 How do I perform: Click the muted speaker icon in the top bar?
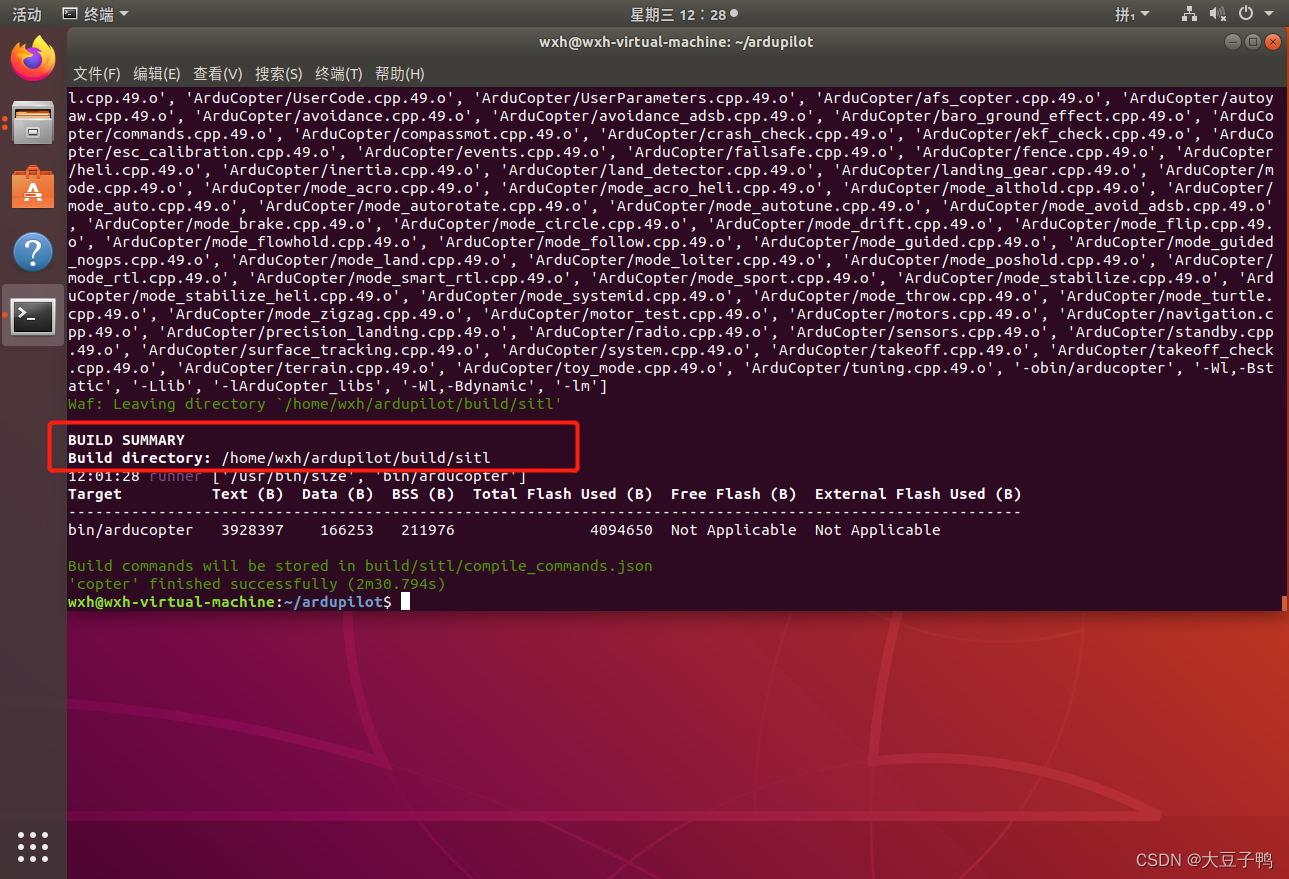[1216, 13]
